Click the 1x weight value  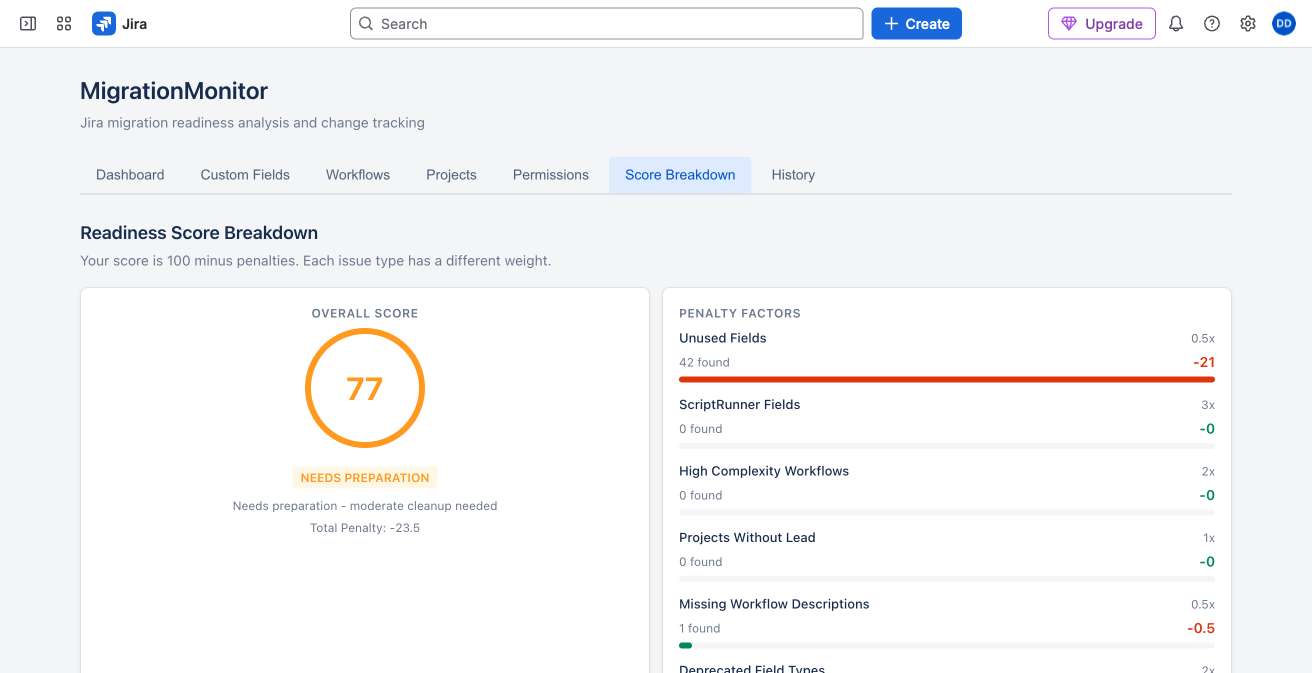(1209, 538)
